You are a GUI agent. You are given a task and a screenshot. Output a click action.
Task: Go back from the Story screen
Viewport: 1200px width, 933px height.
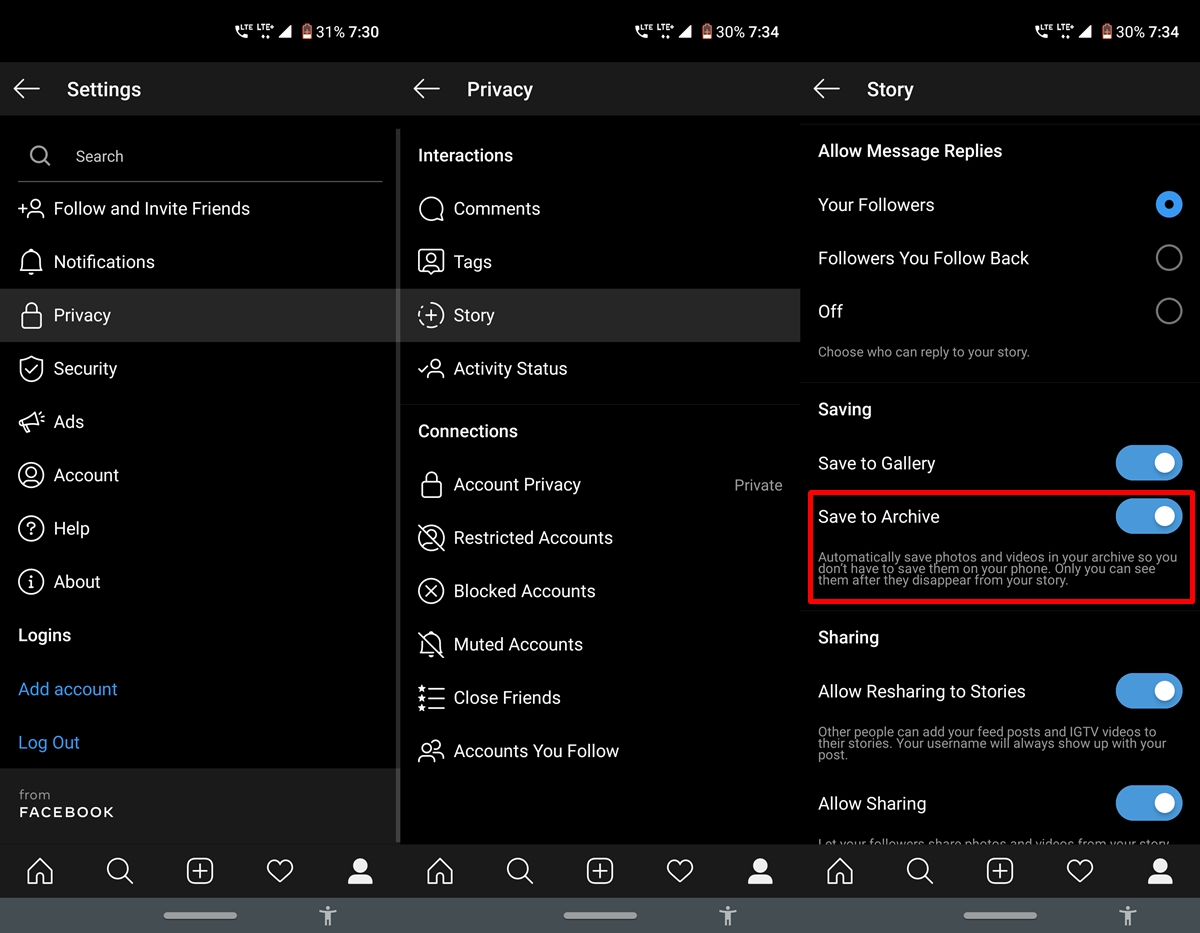827,89
